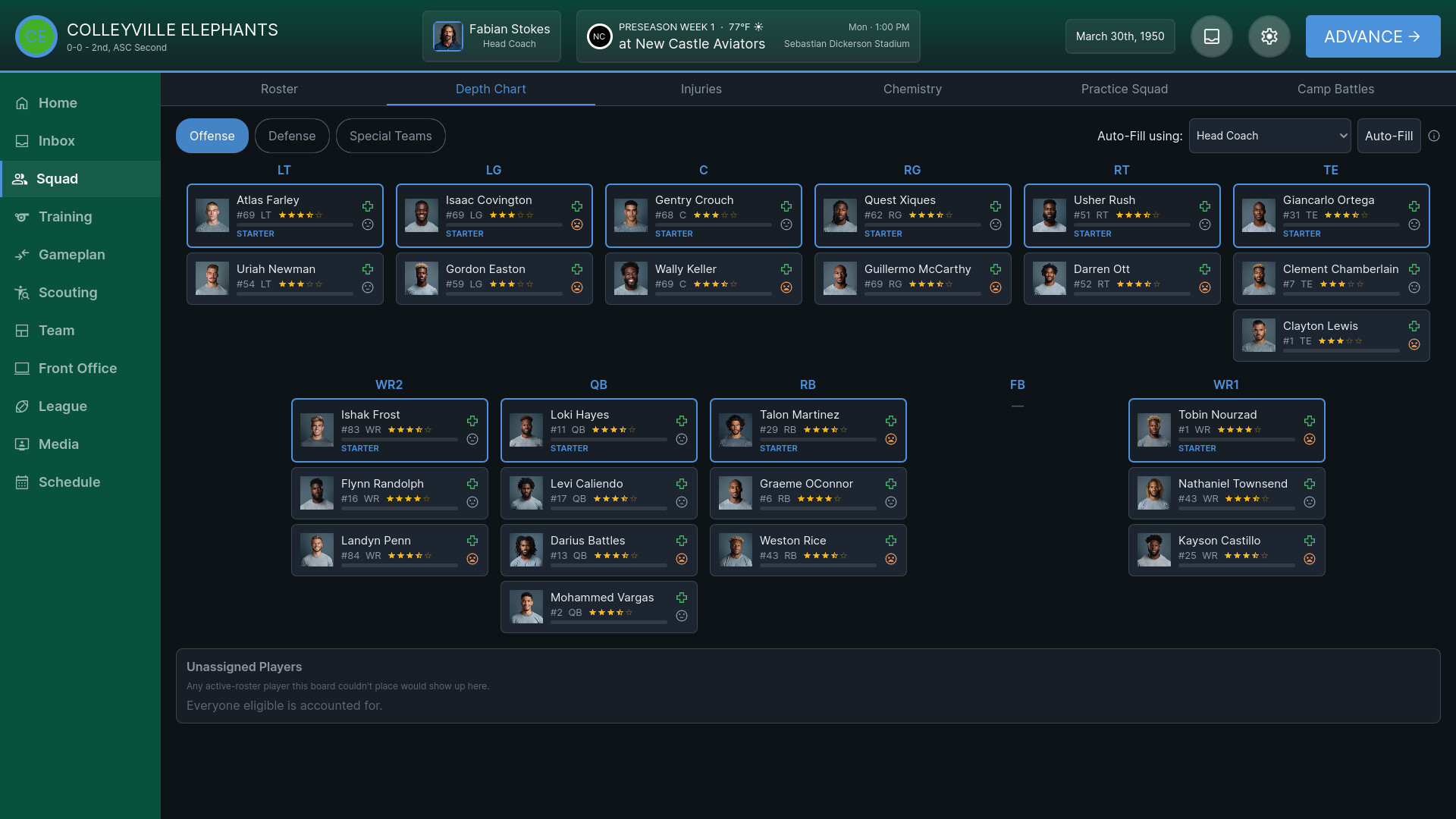
Task: Click Quest Xiques progress bar
Action: pyautogui.click(x=923, y=225)
